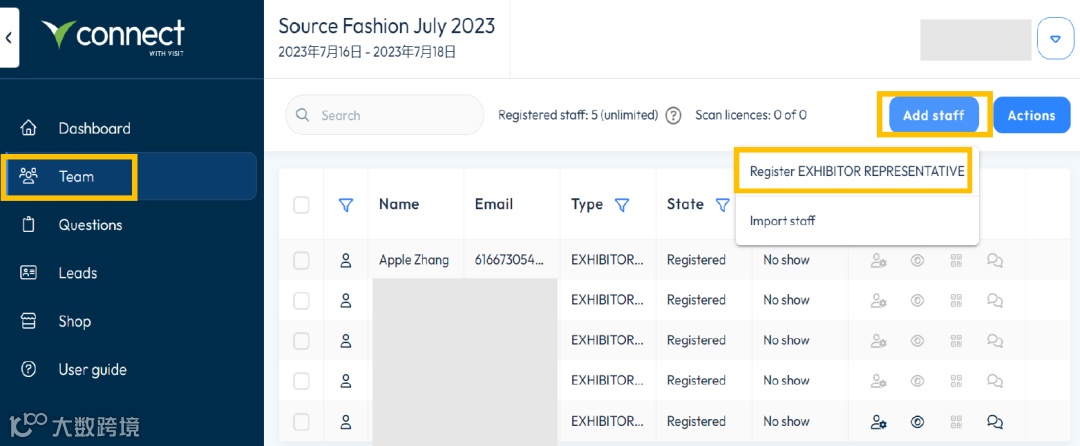Open the Type column filter
The width and height of the screenshot is (1080, 446).
[622, 205]
